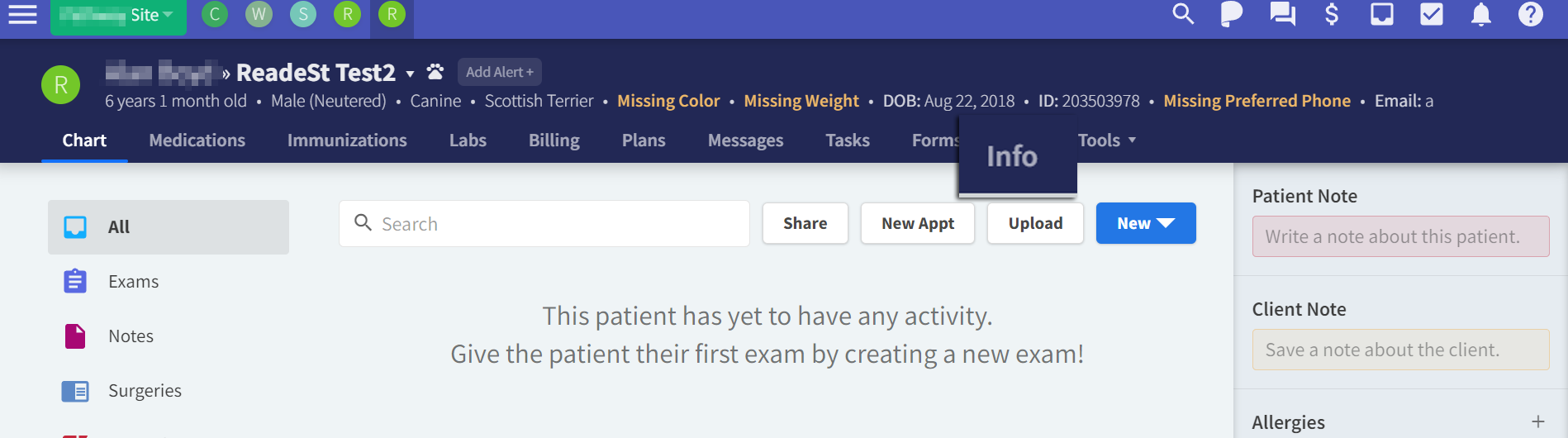Viewport: 1568px width, 438px height.
Task: Open the dollar sign billing icon
Action: point(1332,14)
